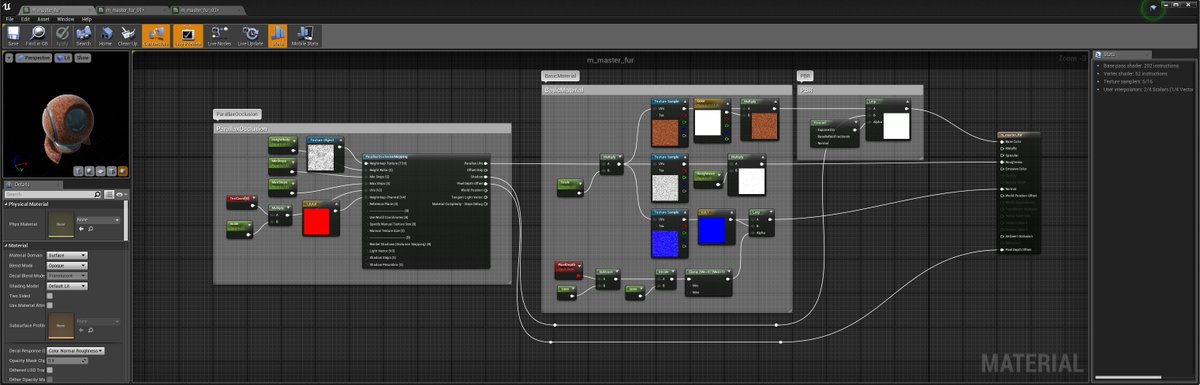The image size is (1200, 385).
Task: Click the Opacity Mask Clip value field
Action: tap(67, 361)
